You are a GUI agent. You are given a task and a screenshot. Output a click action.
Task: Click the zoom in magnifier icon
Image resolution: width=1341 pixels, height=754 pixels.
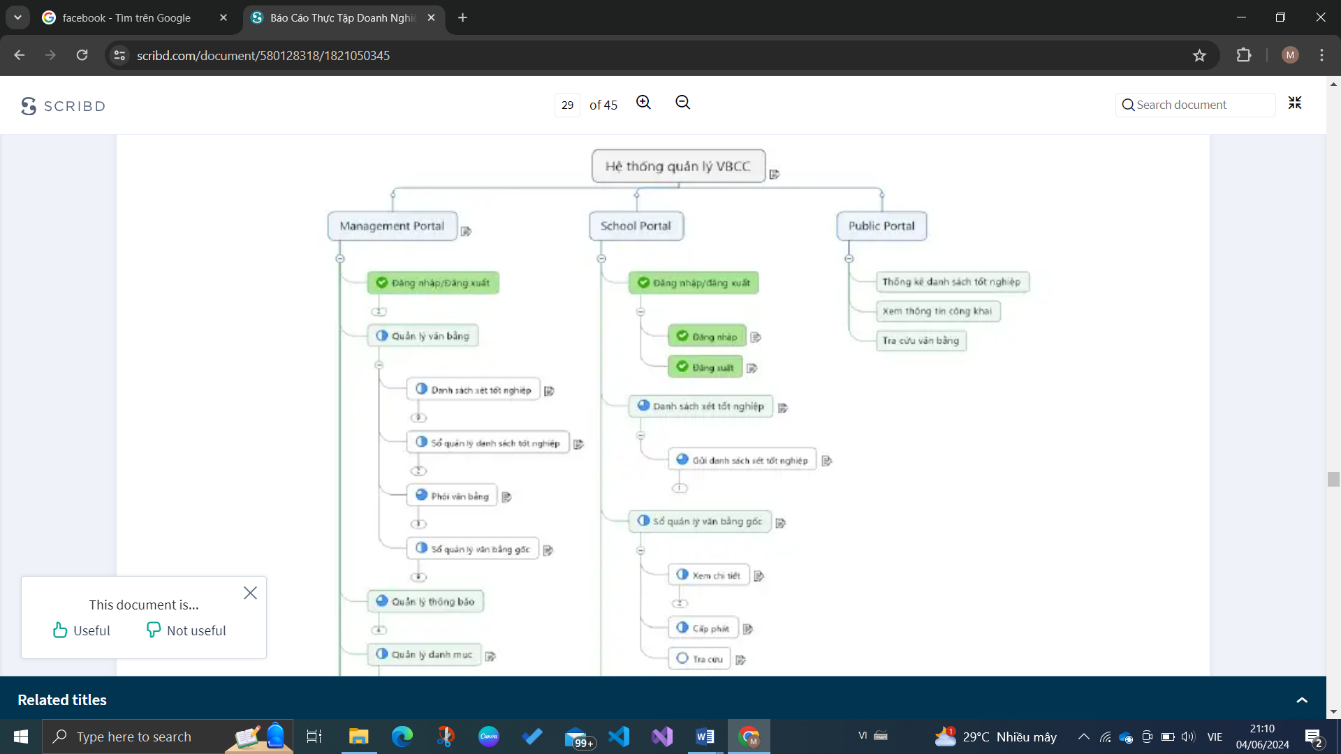(x=644, y=103)
